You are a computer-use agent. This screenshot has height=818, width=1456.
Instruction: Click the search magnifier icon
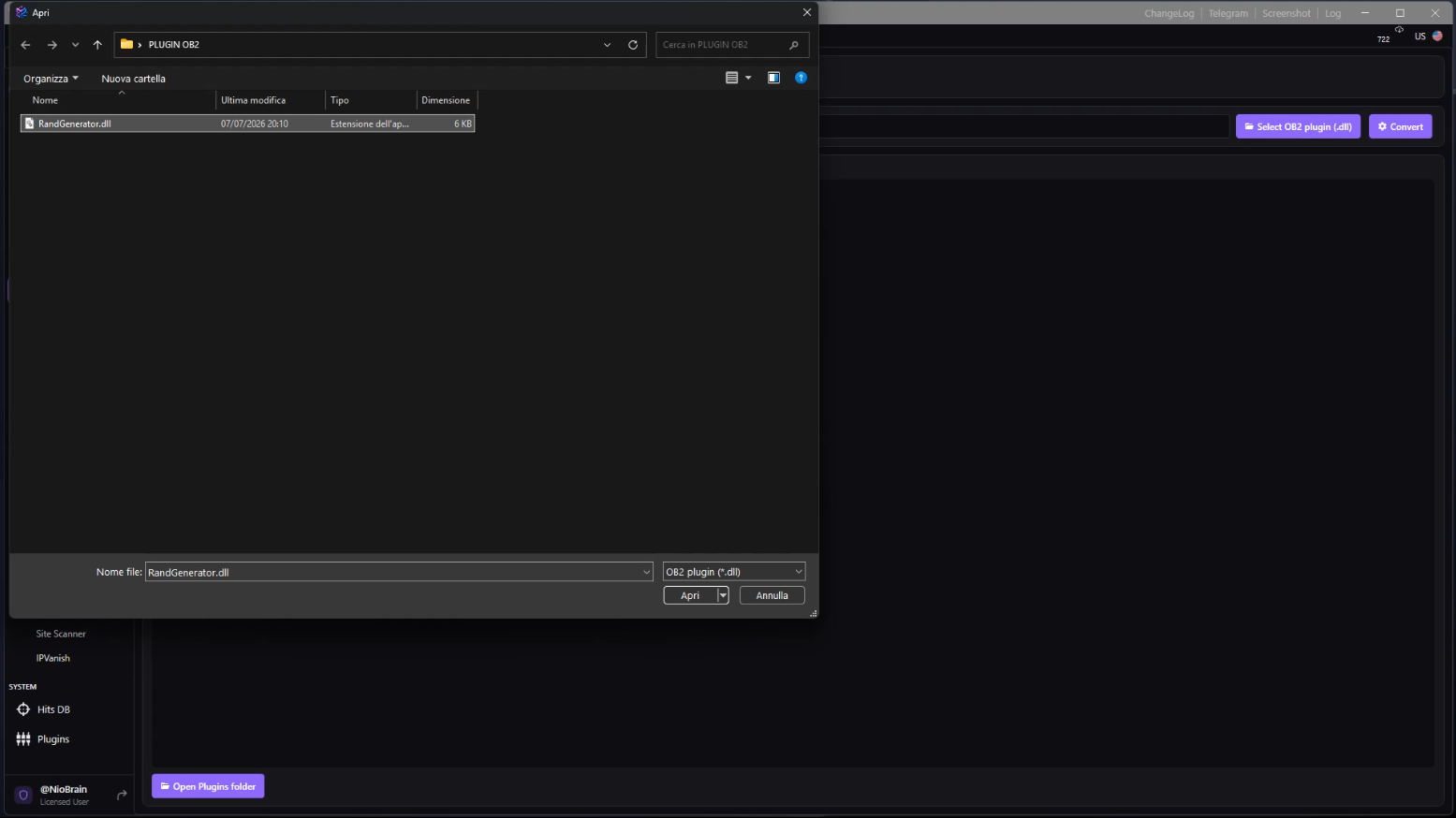[794, 45]
